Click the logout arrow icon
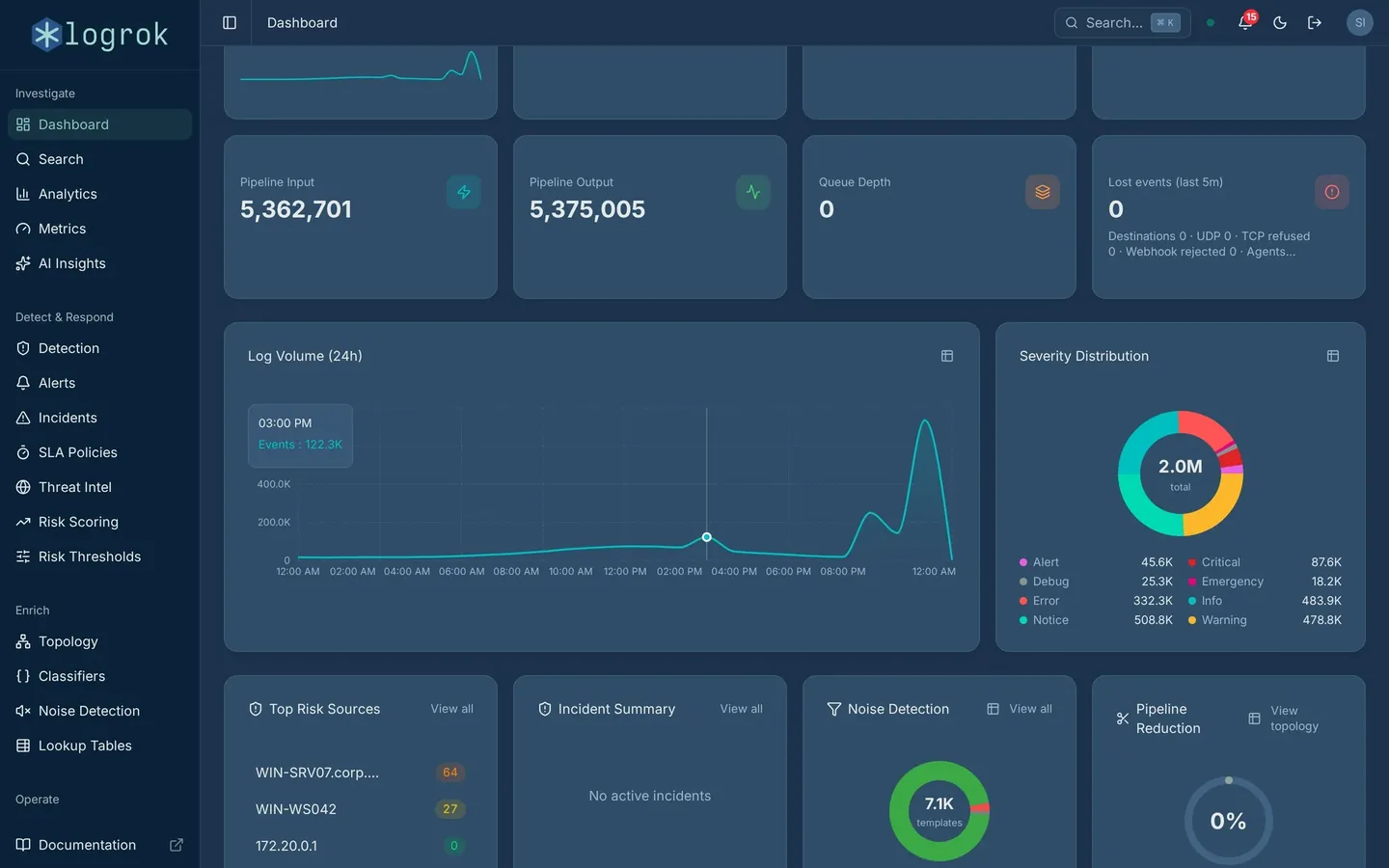 (x=1315, y=22)
